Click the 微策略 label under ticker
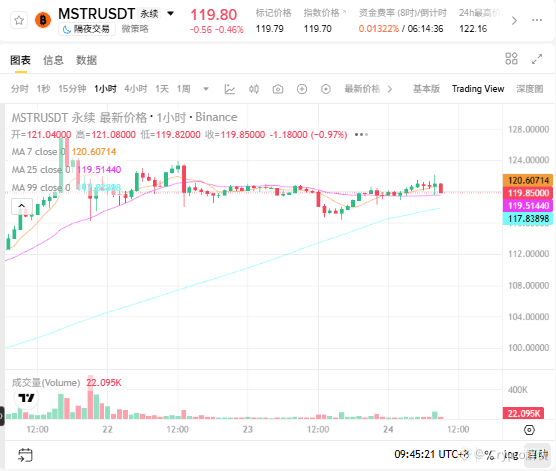556x471 pixels. point(135,29)
